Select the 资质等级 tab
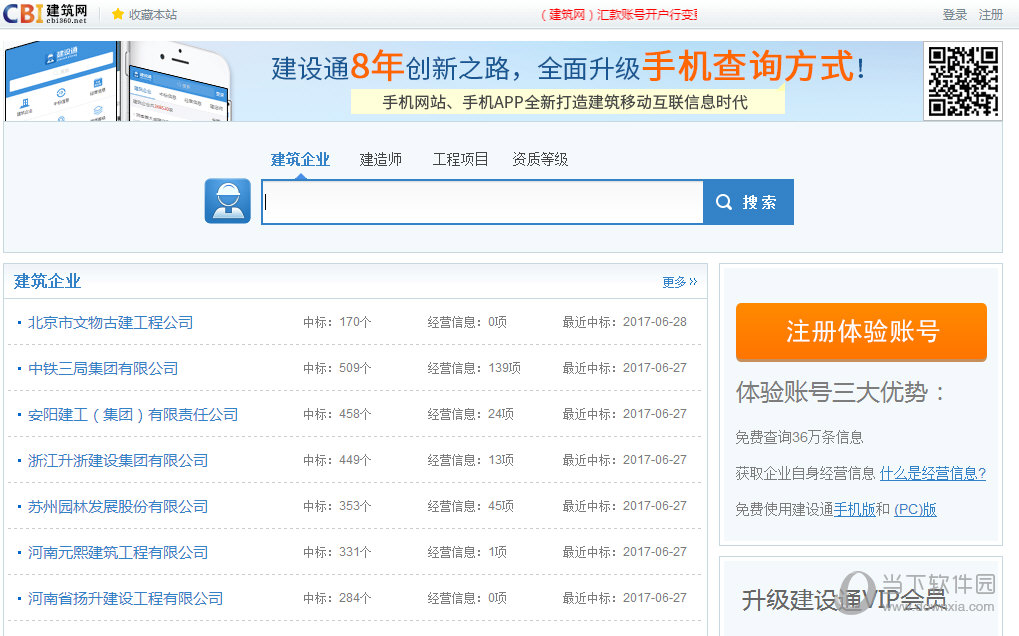The image size is (1019, 636). click(540, 158)
